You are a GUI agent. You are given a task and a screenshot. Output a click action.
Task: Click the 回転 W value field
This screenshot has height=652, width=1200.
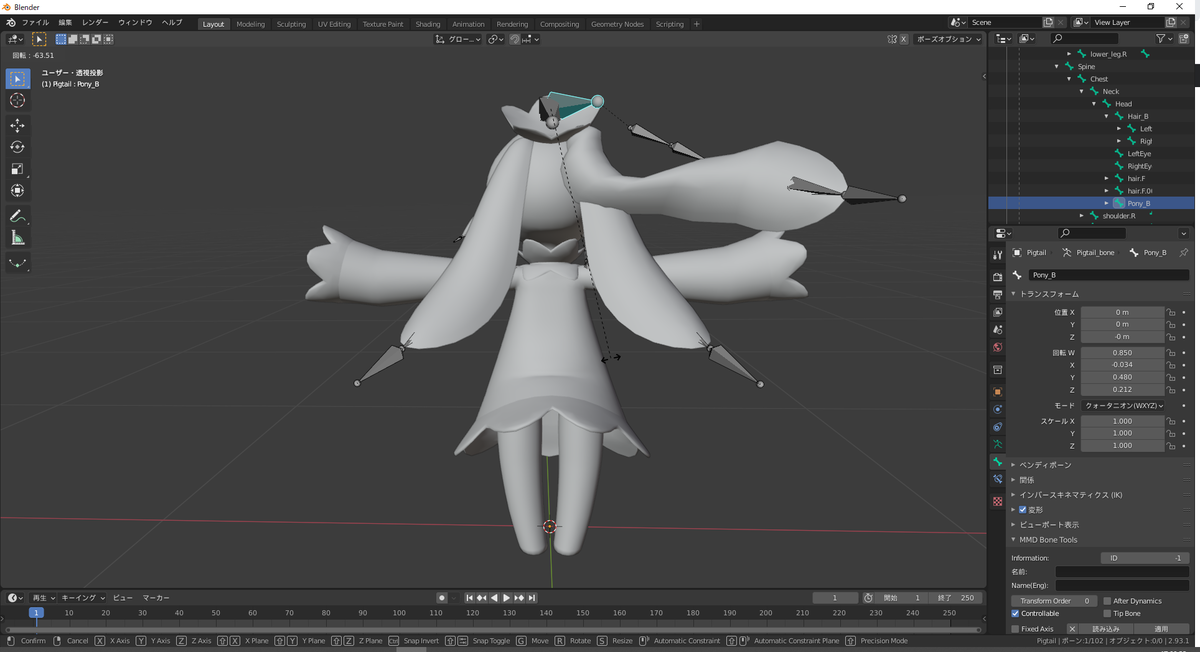(1122, 352)
